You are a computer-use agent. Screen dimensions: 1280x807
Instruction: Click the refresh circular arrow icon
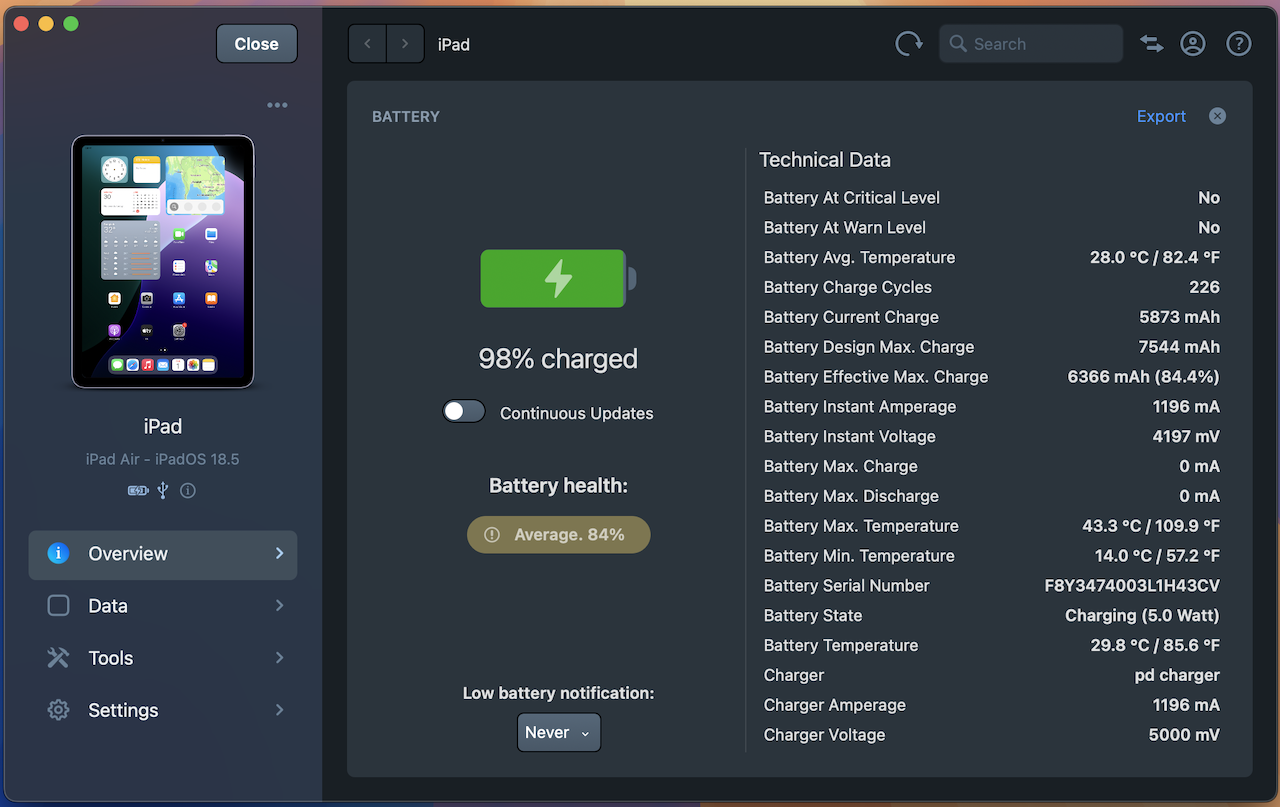coord(908,44)
